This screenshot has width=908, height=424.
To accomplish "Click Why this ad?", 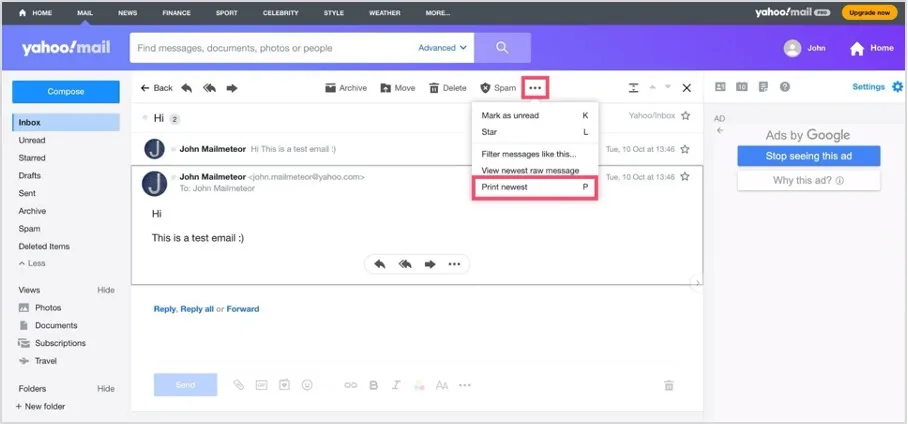I will click(808, 181).
